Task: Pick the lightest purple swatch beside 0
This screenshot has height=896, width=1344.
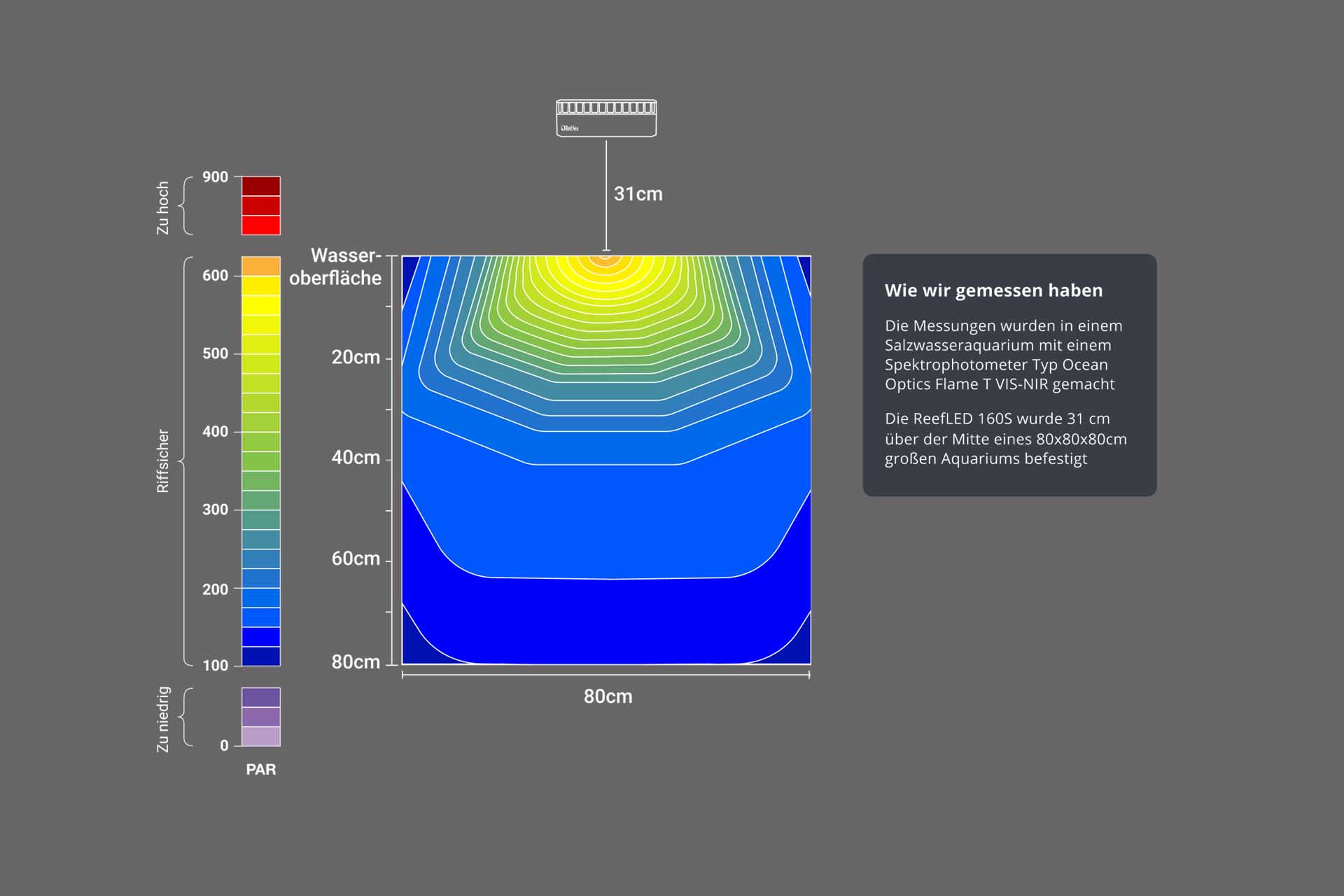Action: (x=261, y=736)
